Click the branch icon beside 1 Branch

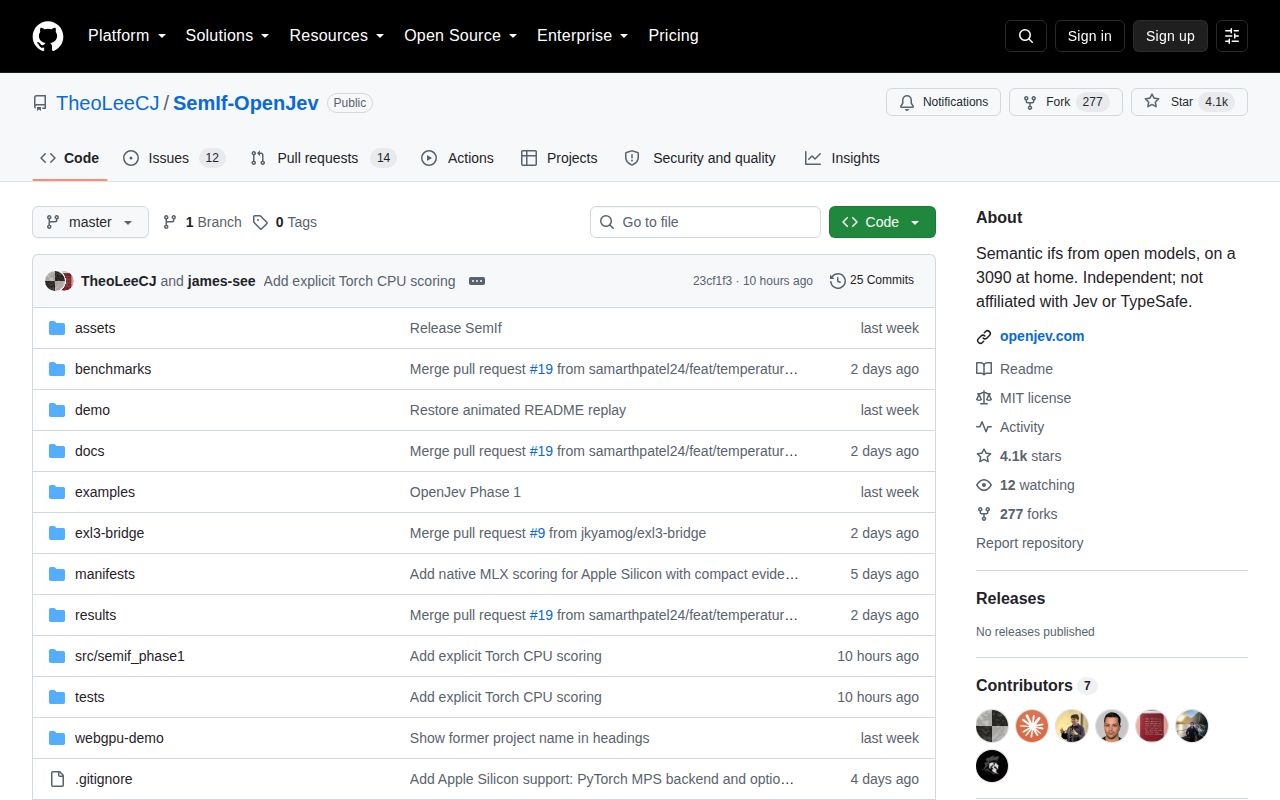point(170,222)
